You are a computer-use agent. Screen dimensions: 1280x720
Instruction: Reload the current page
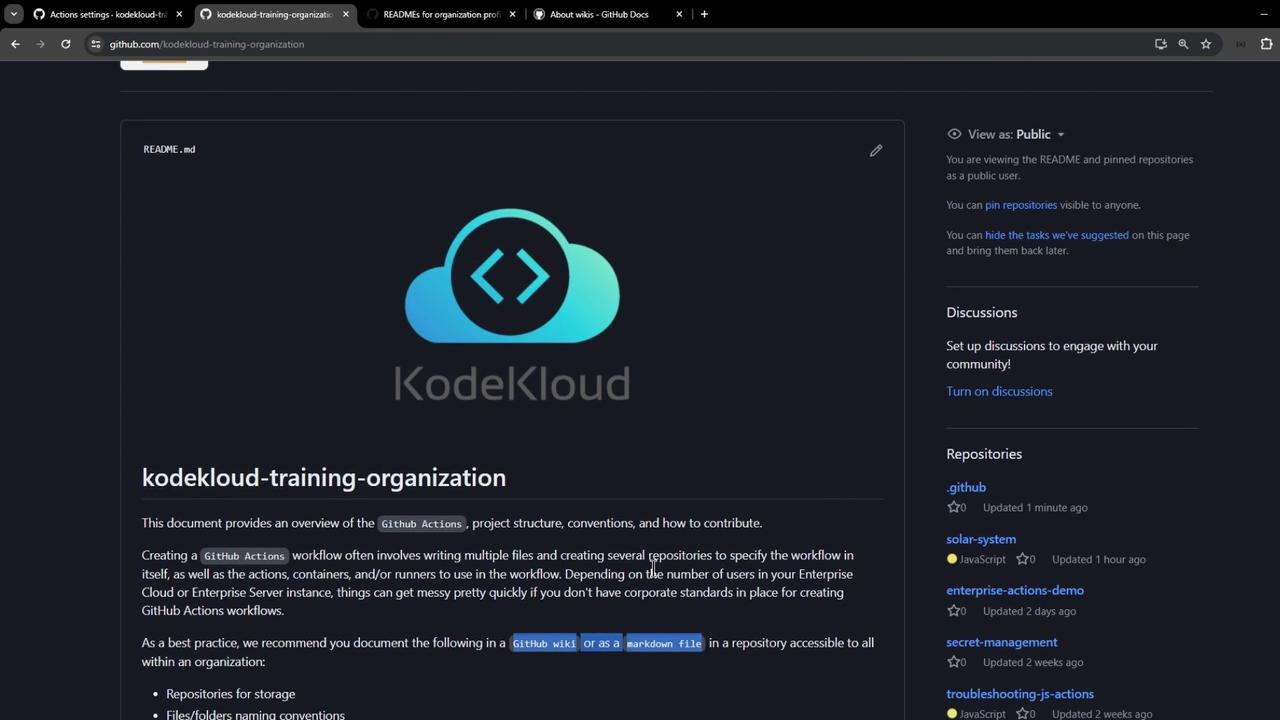66,44
